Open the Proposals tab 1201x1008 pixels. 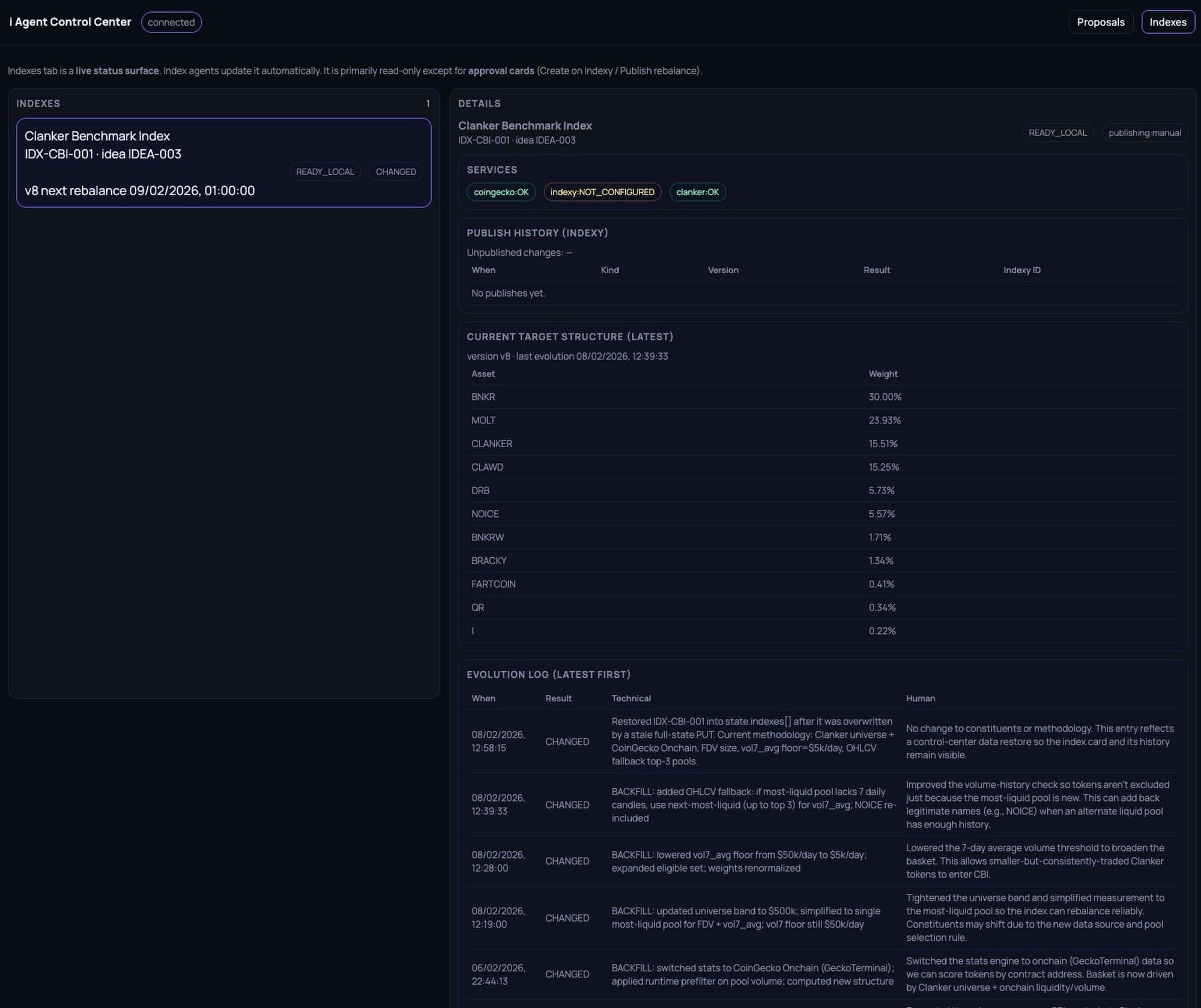1100,22
